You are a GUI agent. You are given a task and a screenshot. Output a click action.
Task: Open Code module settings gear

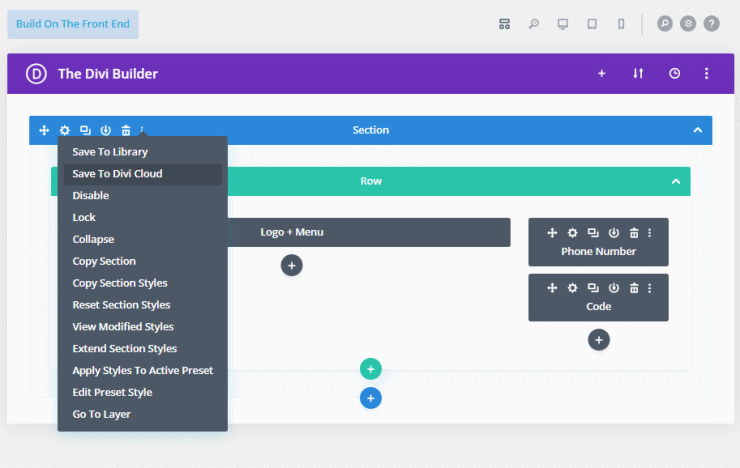coord(572,288)
